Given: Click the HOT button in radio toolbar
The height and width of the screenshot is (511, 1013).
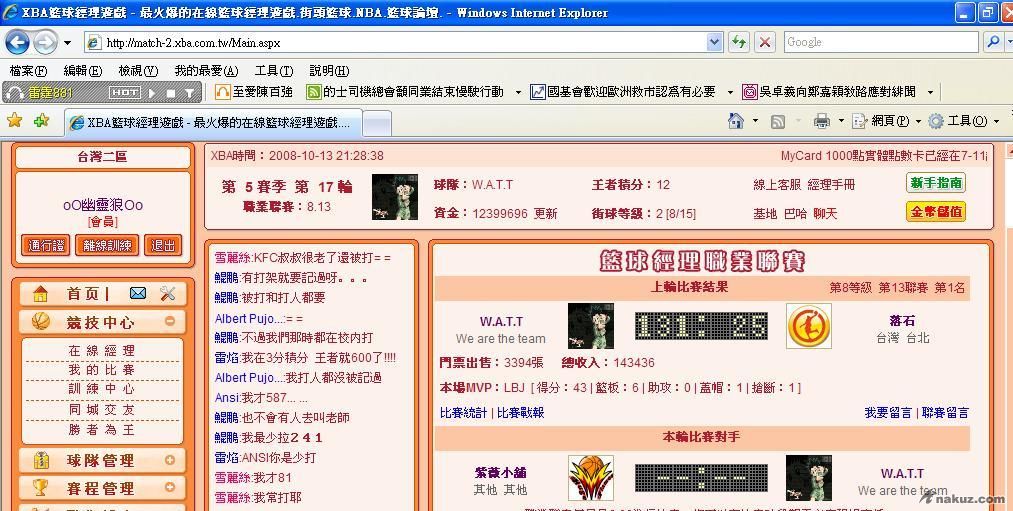Looking at the screenshot, I should [x=124, y=93].
